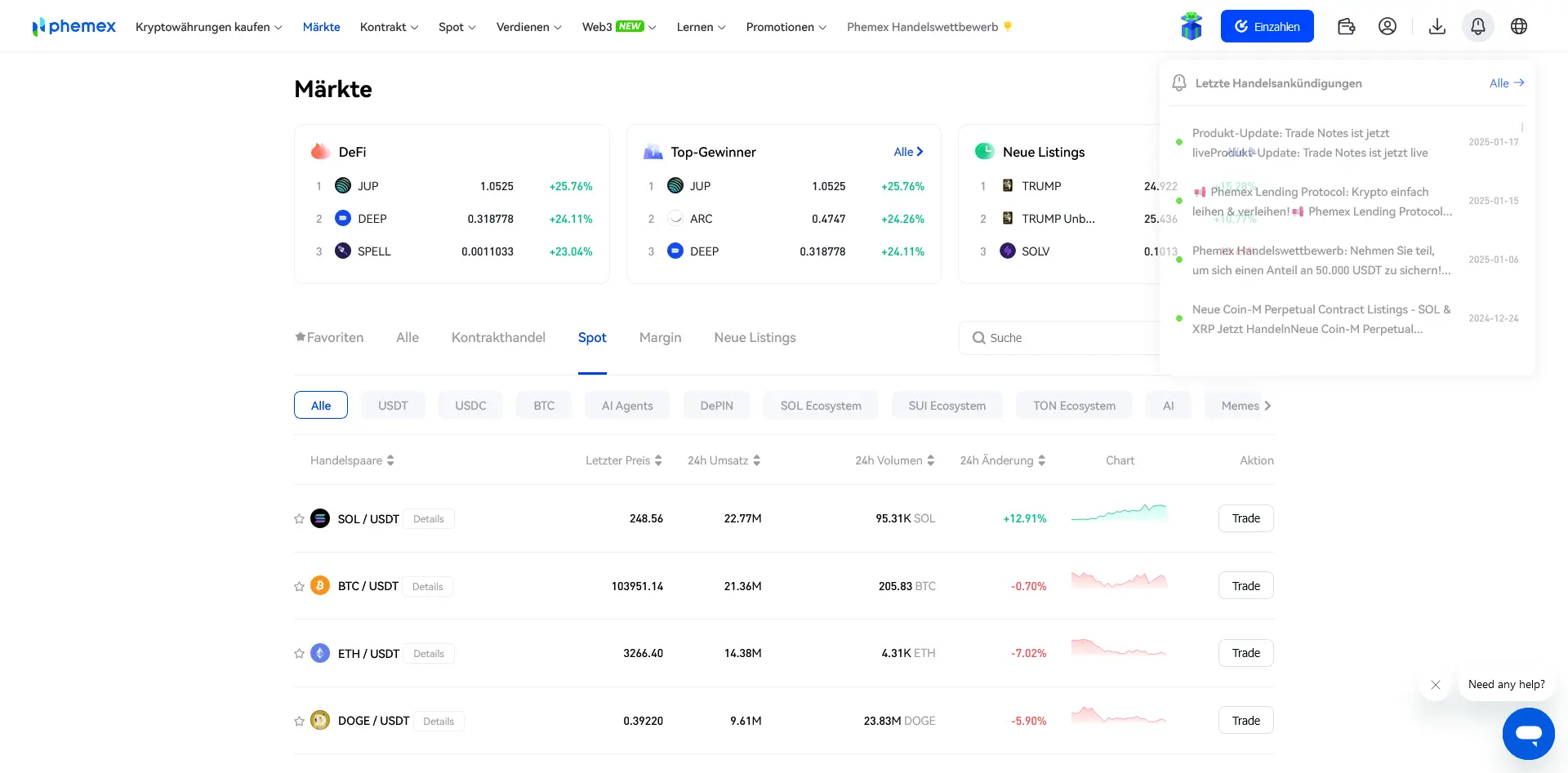The width and height of the screenshot is (1568, 773).
Task: Click the Phemex logo
Action: (74, 27)
